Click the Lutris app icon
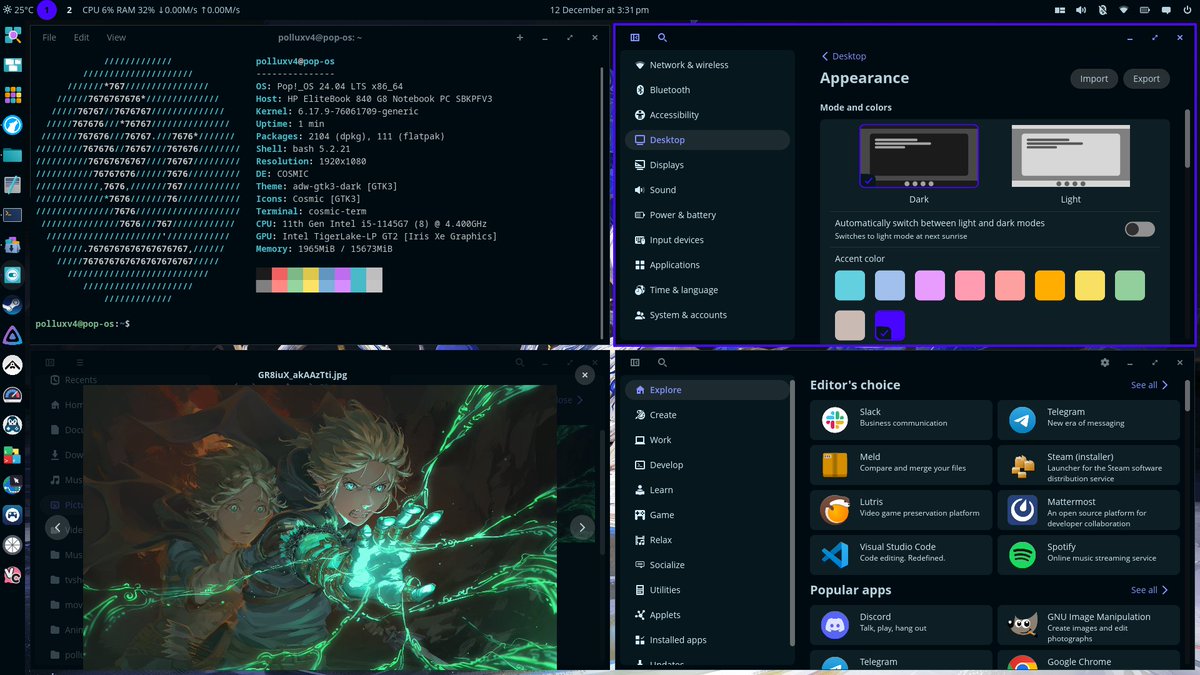Screen dimensions: 1200x675 835,510
